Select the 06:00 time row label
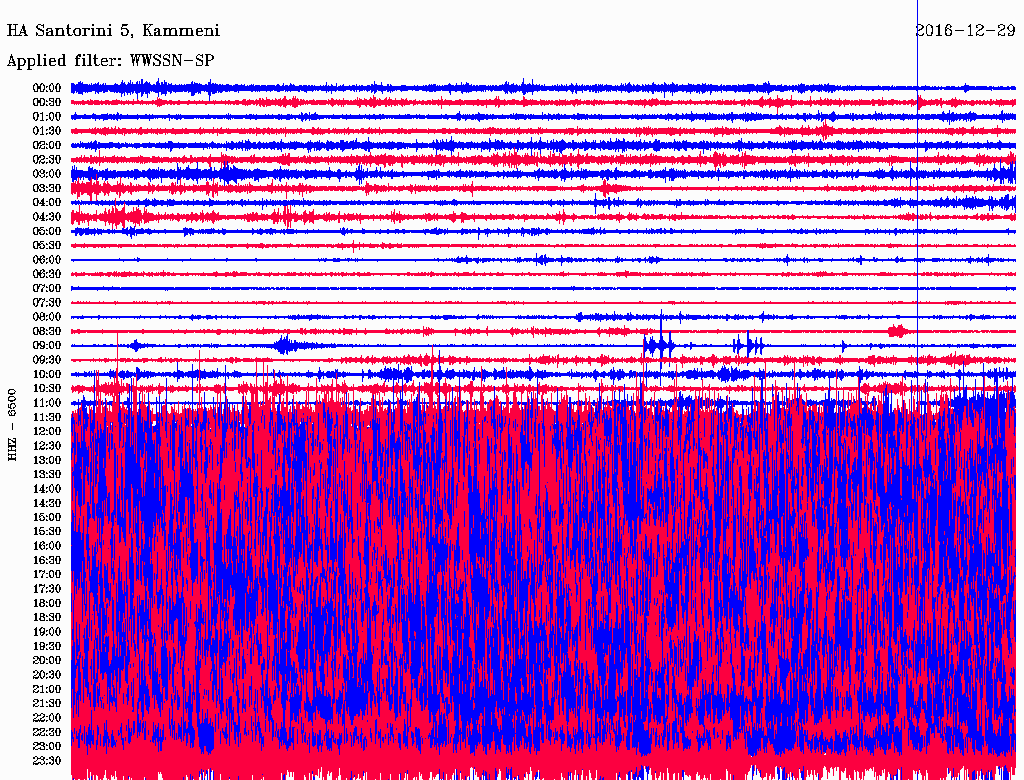The image size is (1024, 780). pyautogui.click(x=47, y=260)
